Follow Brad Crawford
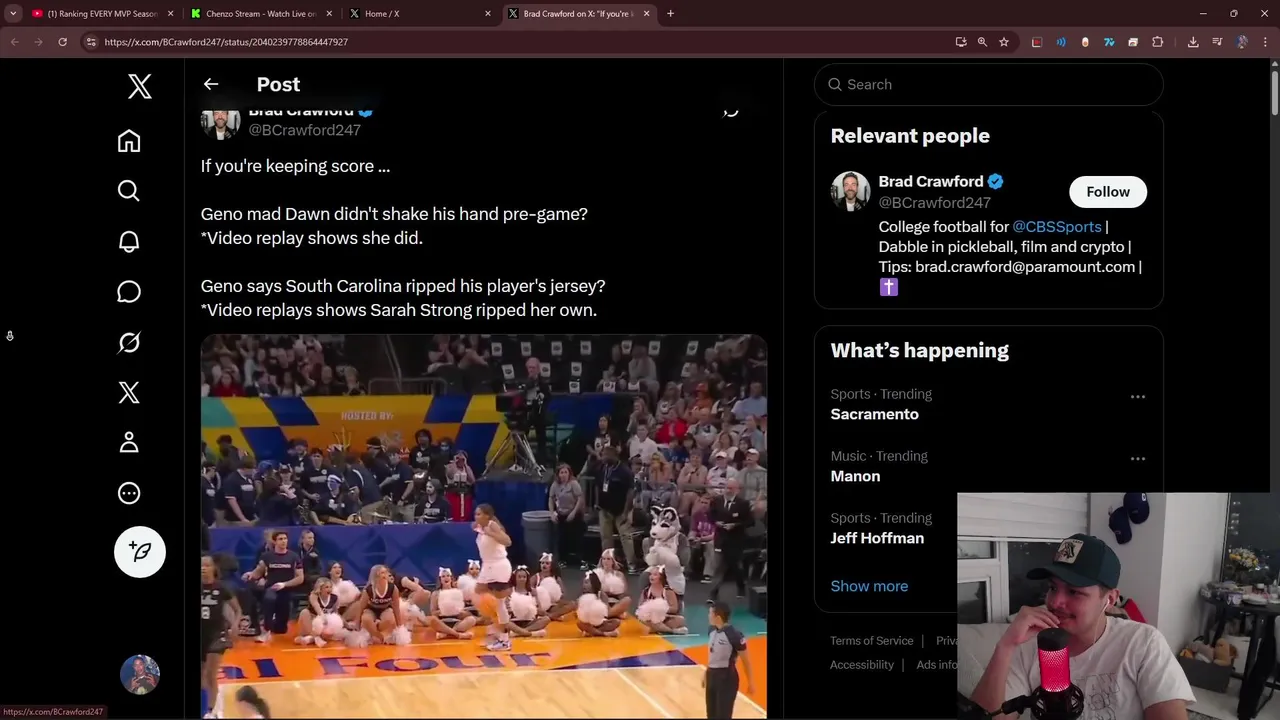Image resolution: width=1280 pixels, height=720 pixels. pyautogui.click(x=1108, y=192)
